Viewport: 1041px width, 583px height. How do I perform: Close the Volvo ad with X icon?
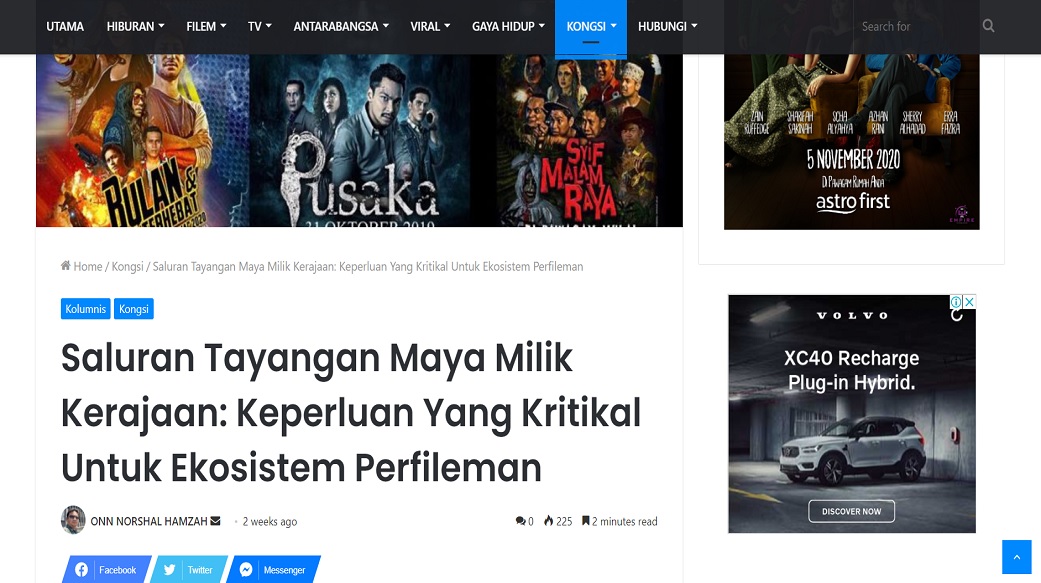pyautogui.click(x=969, y=302)
